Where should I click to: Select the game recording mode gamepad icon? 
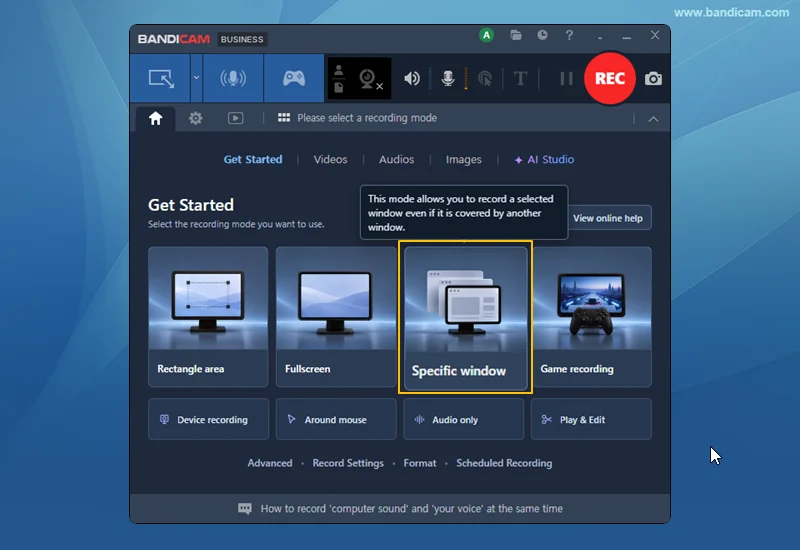294,79
